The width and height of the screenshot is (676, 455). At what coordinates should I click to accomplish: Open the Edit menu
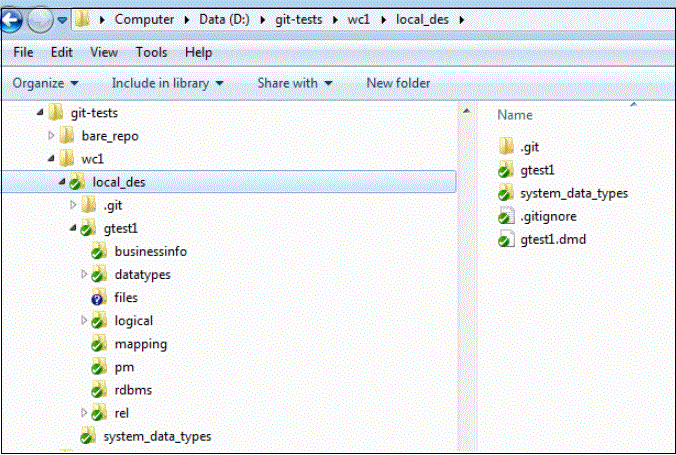pos(62,52)
